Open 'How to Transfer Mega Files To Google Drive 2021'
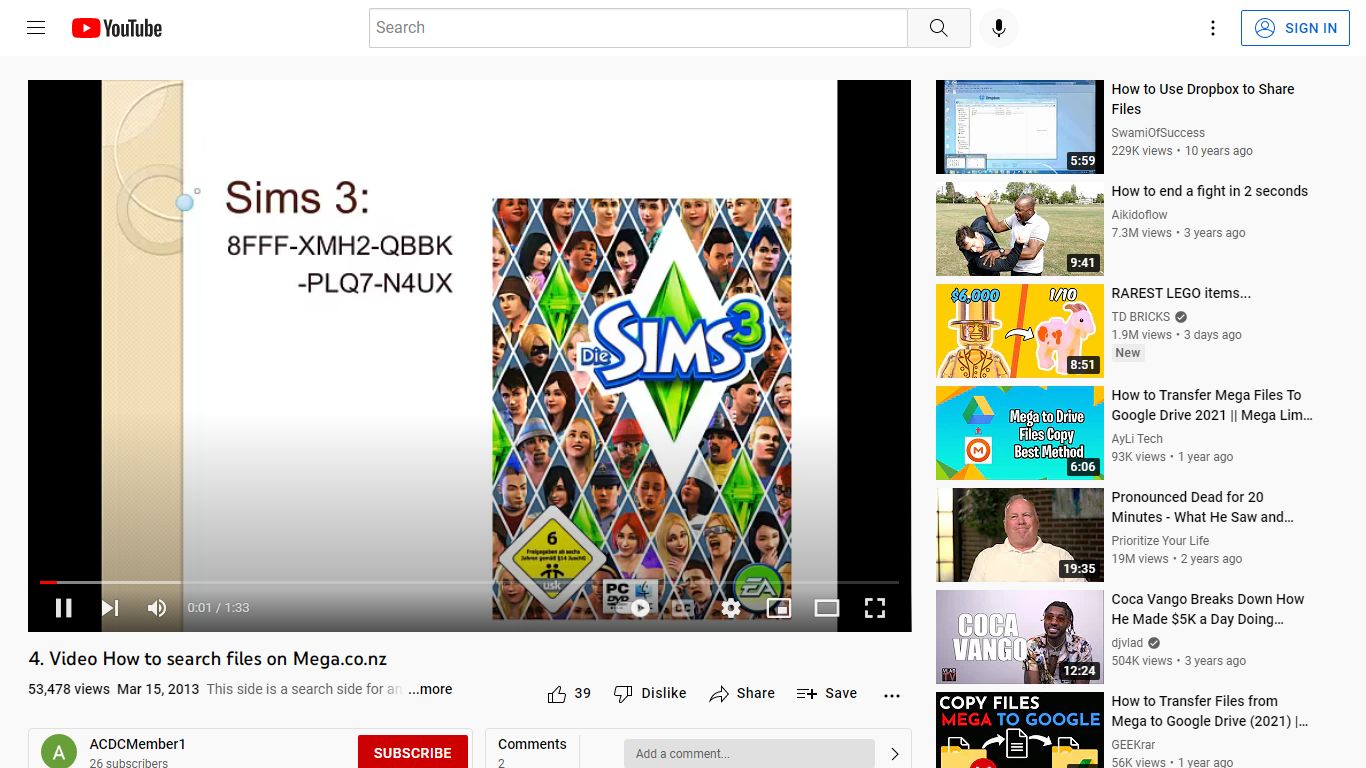The image size is (1366, 768). [x=1212, y=405]
